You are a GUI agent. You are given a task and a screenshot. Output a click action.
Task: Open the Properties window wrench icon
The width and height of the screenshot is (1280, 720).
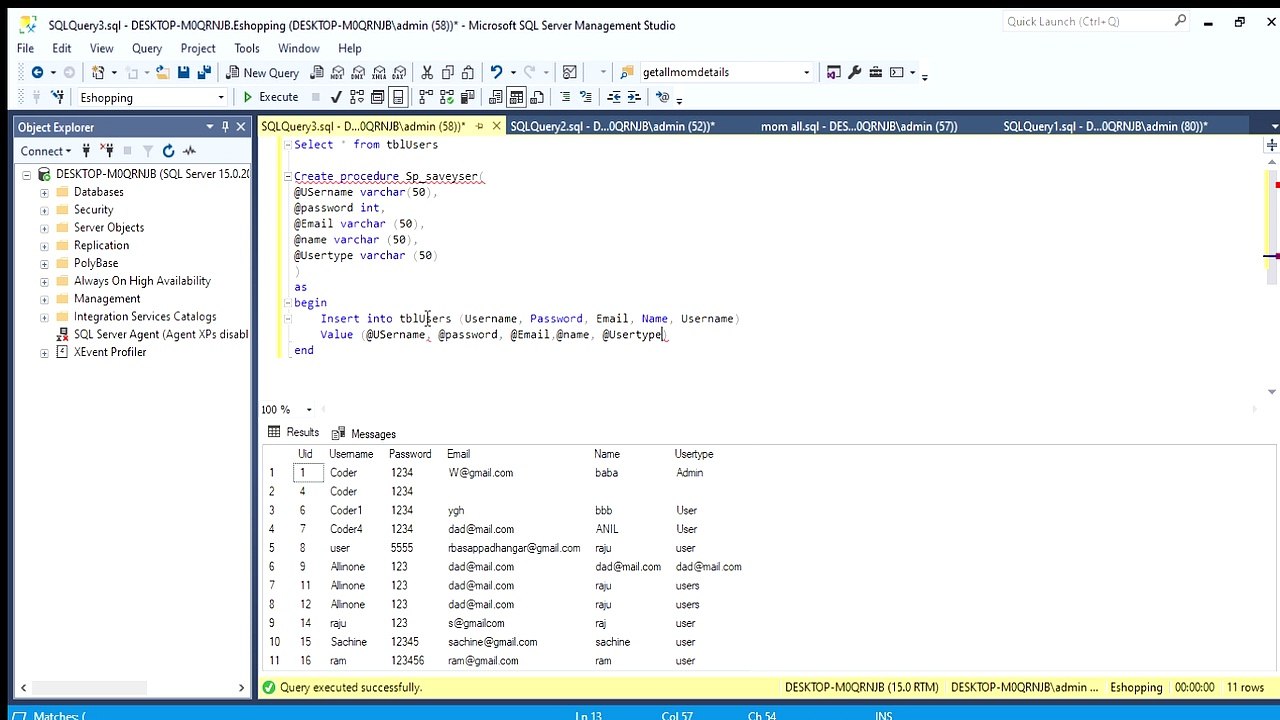(x=855, y=72)
